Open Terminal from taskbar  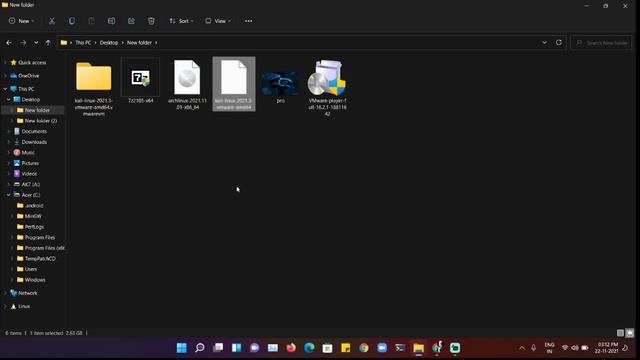[x=400, y=348]
